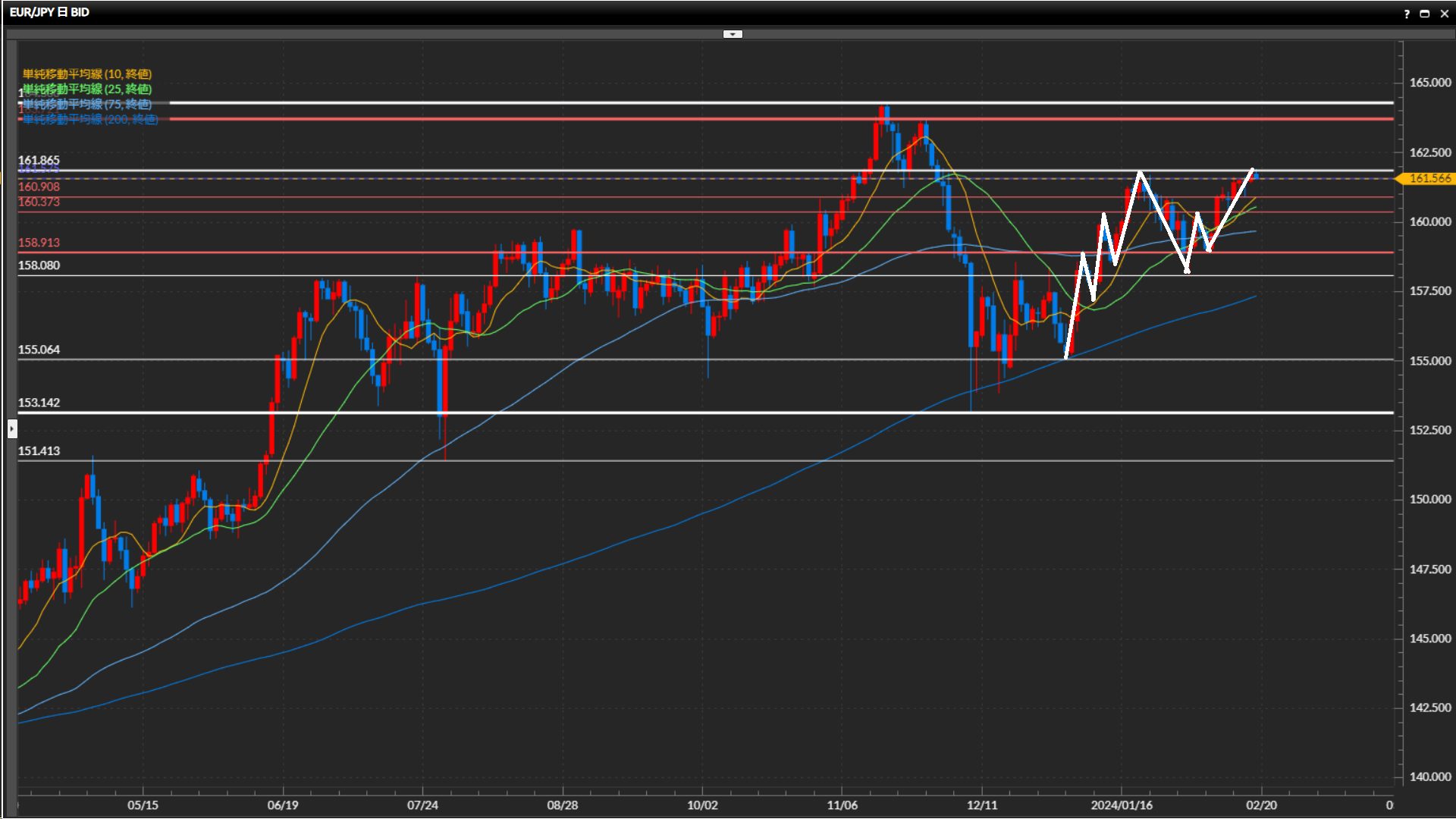Click the 158.913 red line label
The width and height of the screenshot is (1456, 819).
click(39, 243)
